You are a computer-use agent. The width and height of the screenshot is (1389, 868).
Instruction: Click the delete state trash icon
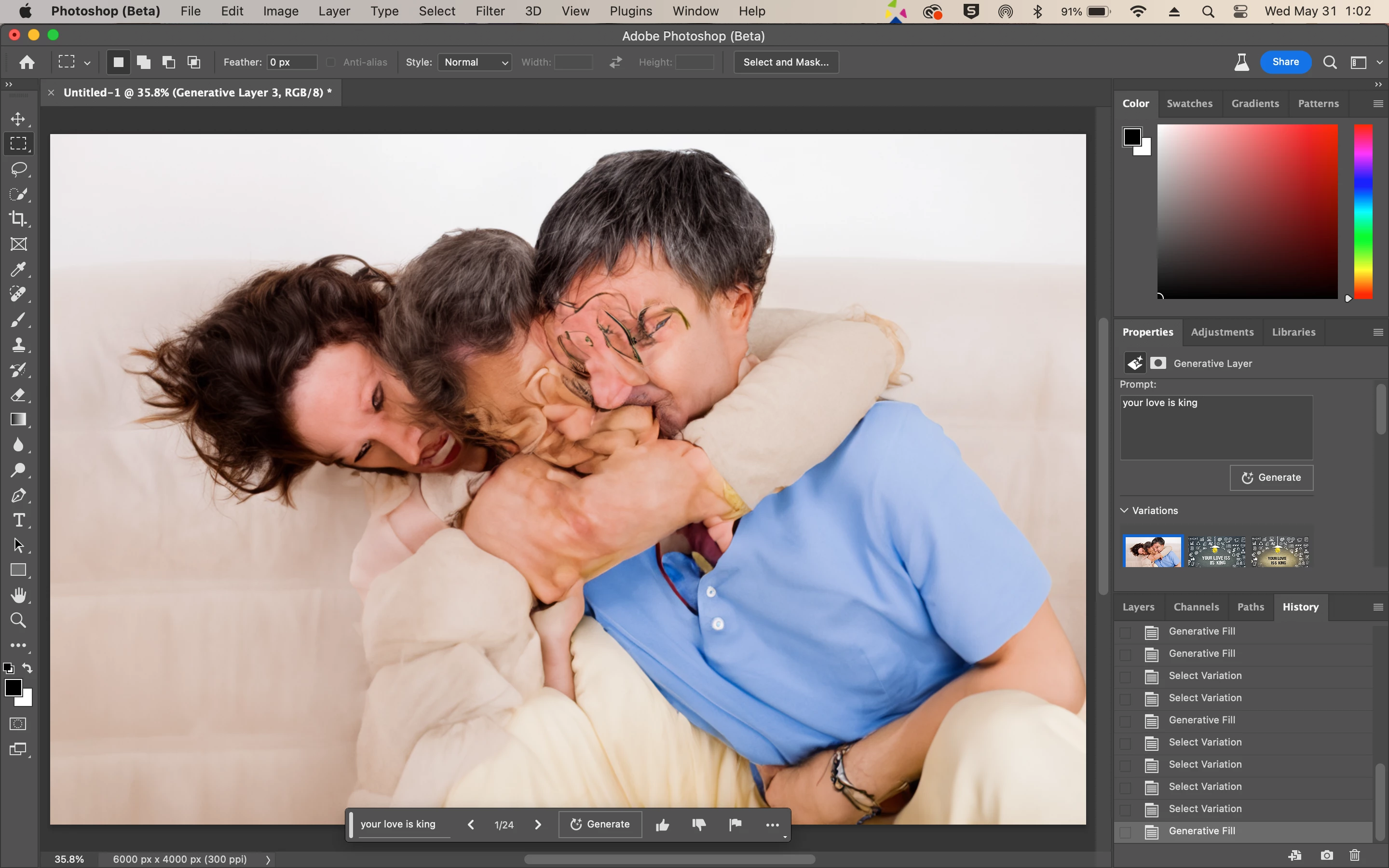[1355, 855]
